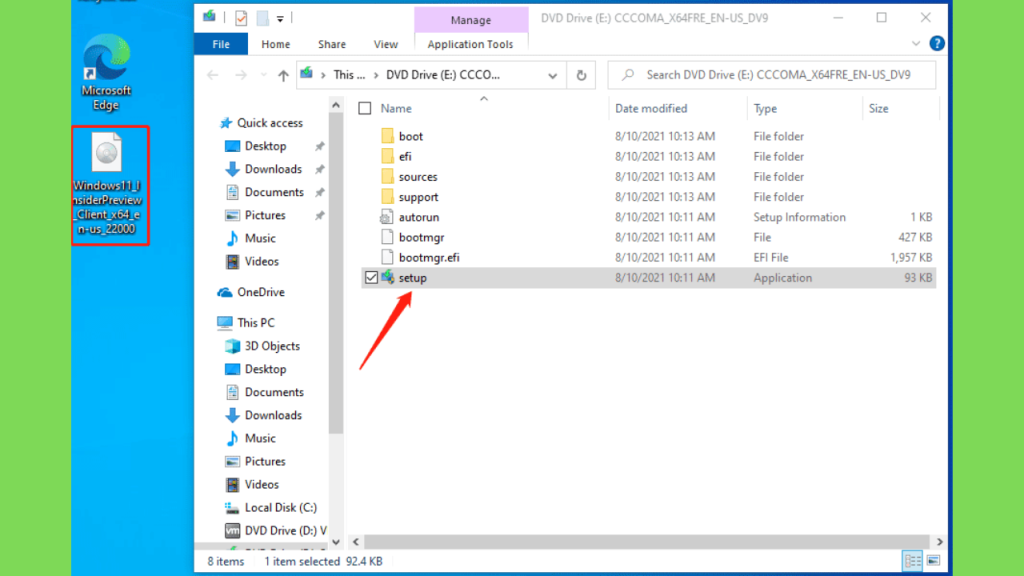The width and height of the screenshot is (1024, 576).
Task: Select the efi folder icon
Action: [387, 156]
